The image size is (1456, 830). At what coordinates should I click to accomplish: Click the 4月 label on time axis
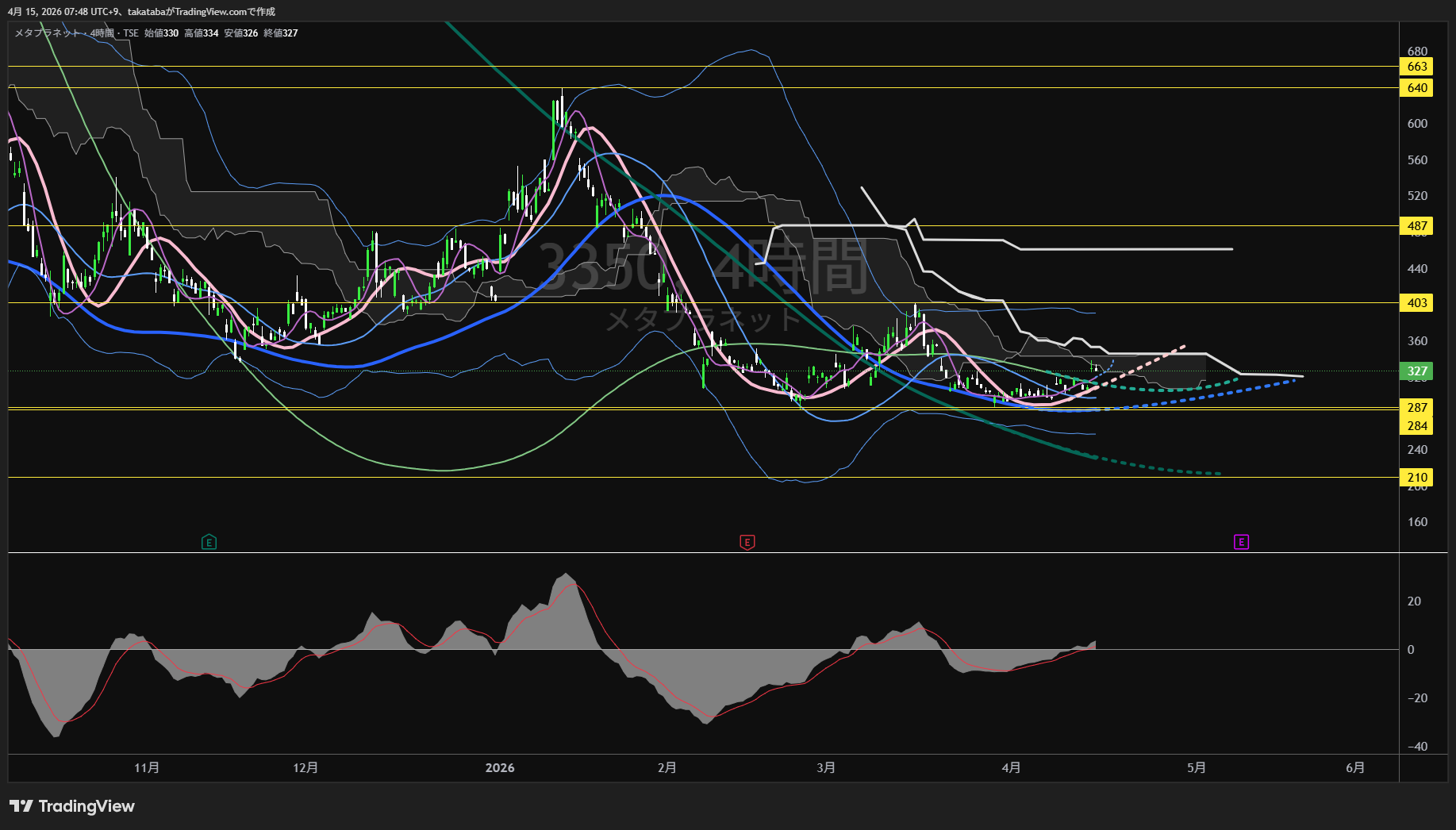click(1011, 768)
